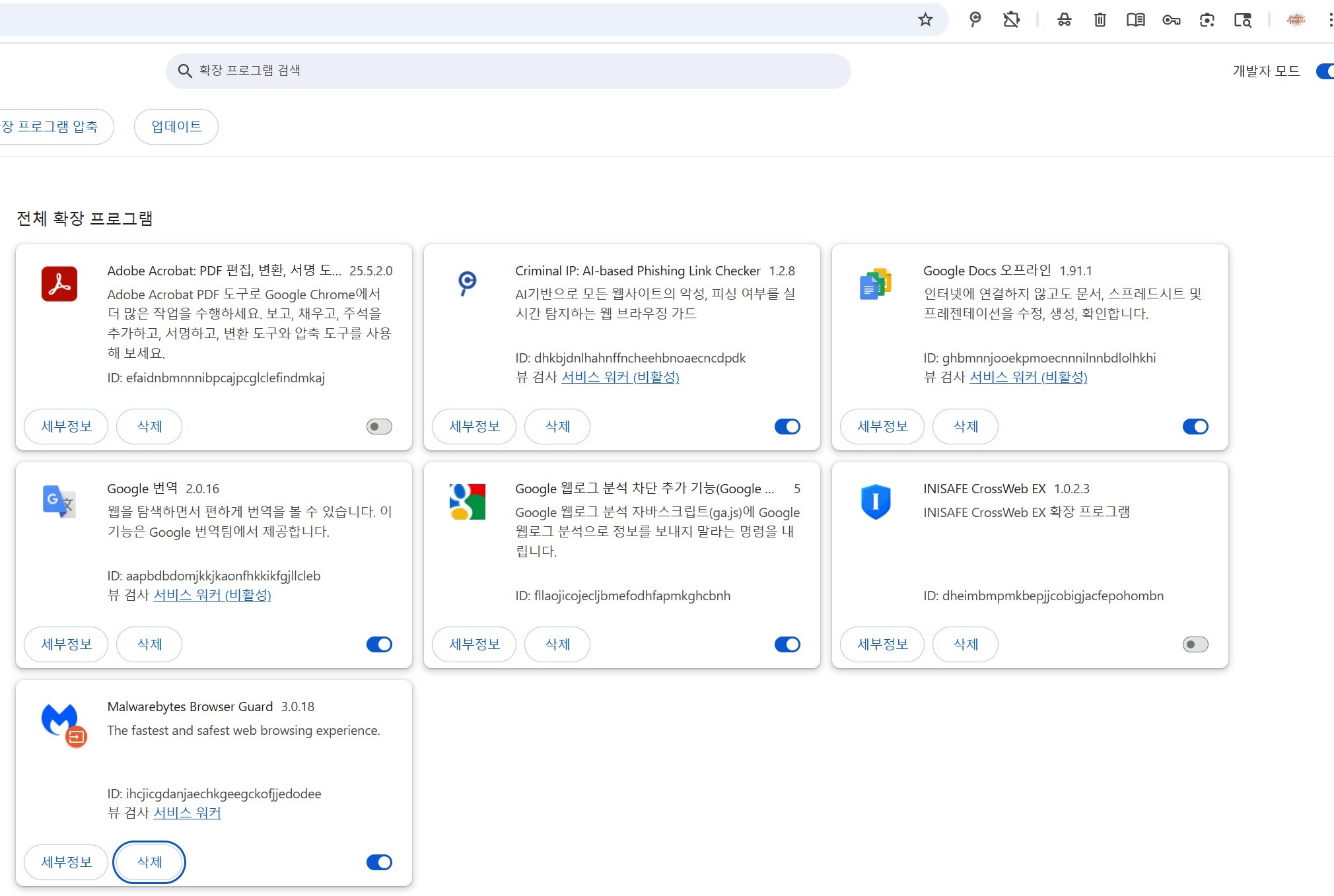Open 세부정보 for Malwarebytes Browser Guard
This screenshot has width=1334, height=896.
coord(66,862)
